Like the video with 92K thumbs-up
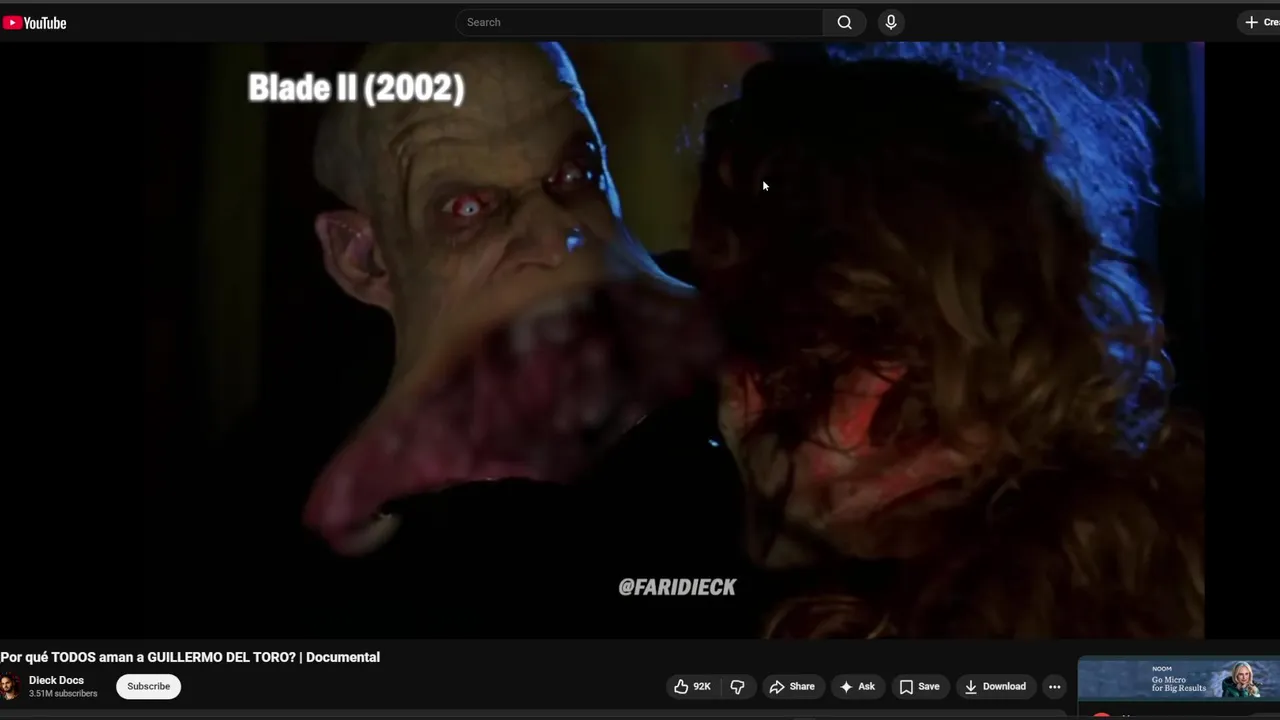The width and height of the screenshot is (1280, 720). [692, 686]
